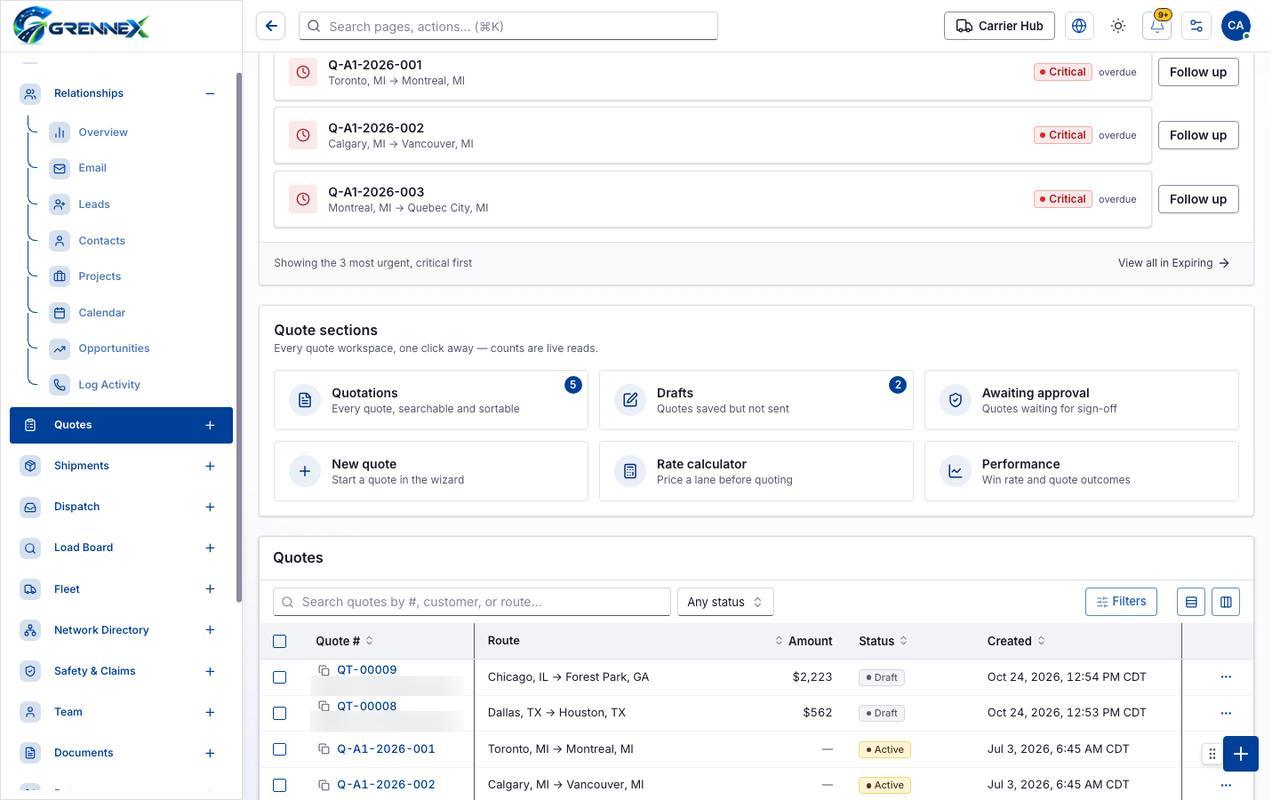The height and width of the screenshot is (800, 1280).
Task: Open row actions for QT-00009
Action: point(1226,677)
